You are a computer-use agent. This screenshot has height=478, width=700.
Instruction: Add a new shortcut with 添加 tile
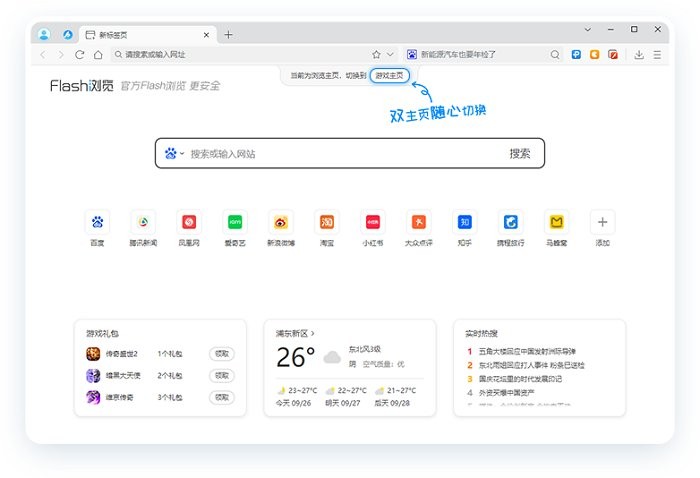coord(602,222)
